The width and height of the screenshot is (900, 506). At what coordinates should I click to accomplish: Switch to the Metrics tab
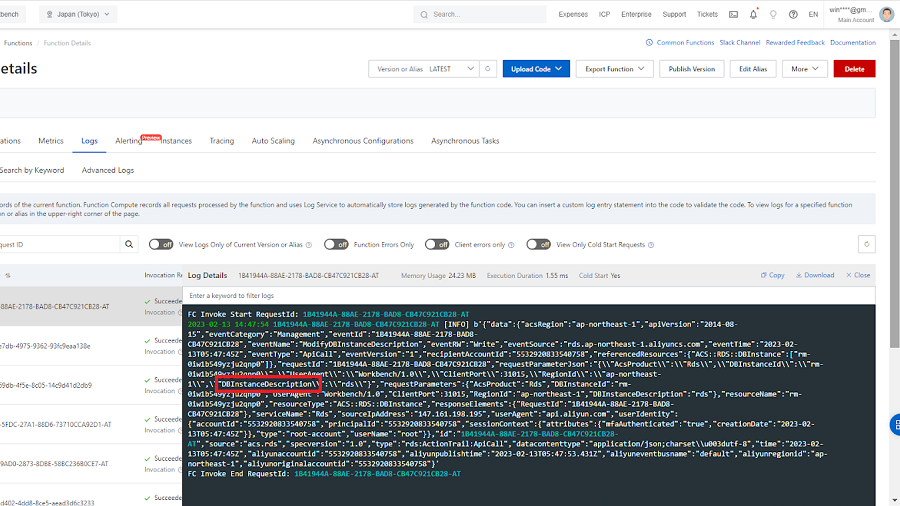pyautogui.click(x=51, y=141)
